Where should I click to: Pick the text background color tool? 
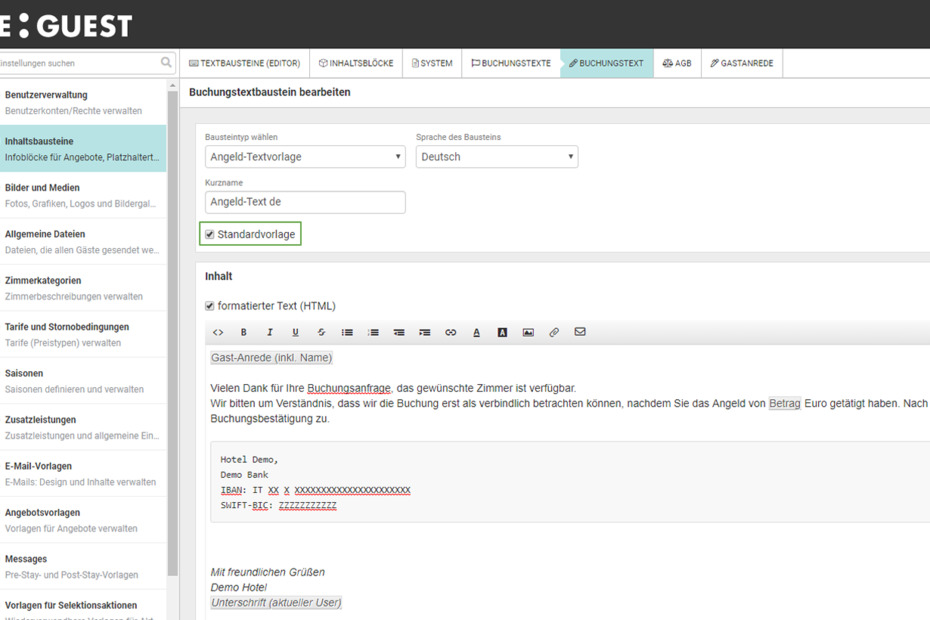(502, 332)
